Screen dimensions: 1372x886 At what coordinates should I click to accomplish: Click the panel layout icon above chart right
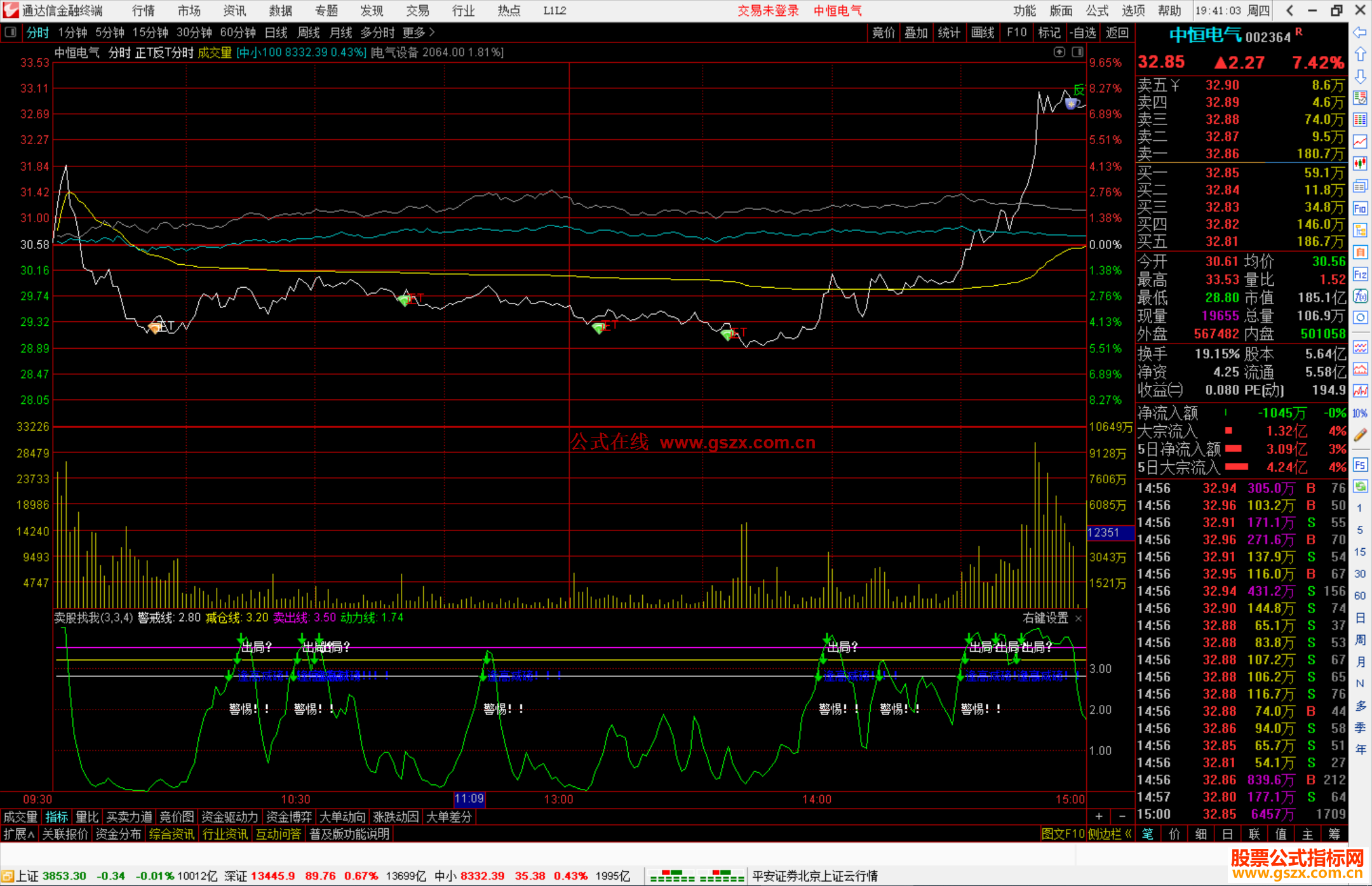pyautogui.click(x=1077, y=52)
